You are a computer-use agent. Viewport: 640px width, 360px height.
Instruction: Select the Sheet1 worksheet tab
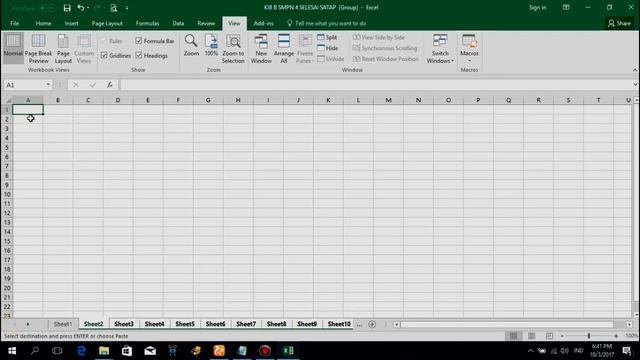click(x=63, y=324)
